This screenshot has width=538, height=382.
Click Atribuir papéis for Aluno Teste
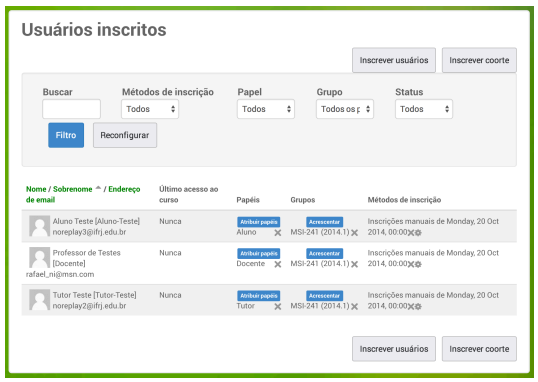(x=259, y=222)
